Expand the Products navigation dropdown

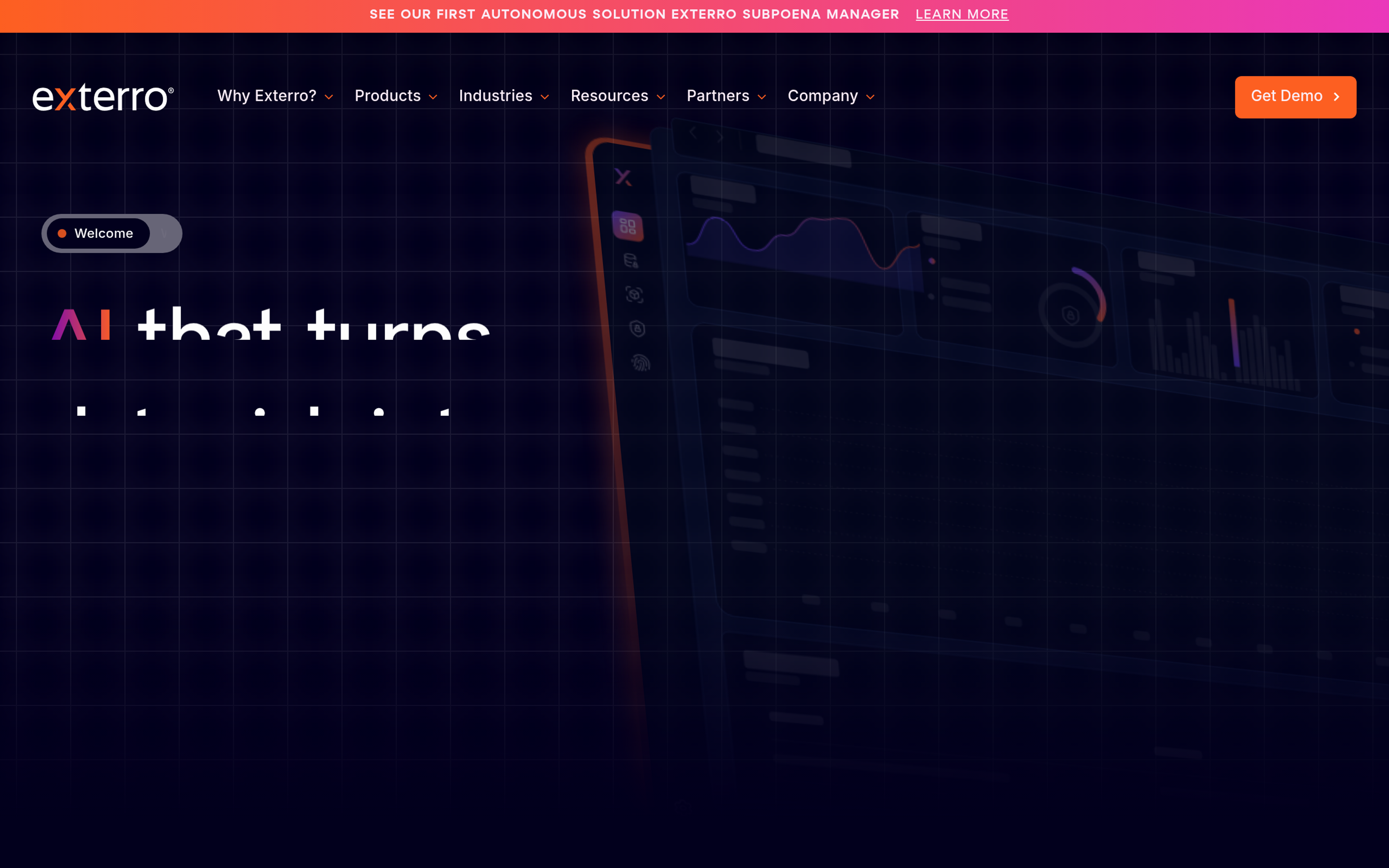point(396,96)
